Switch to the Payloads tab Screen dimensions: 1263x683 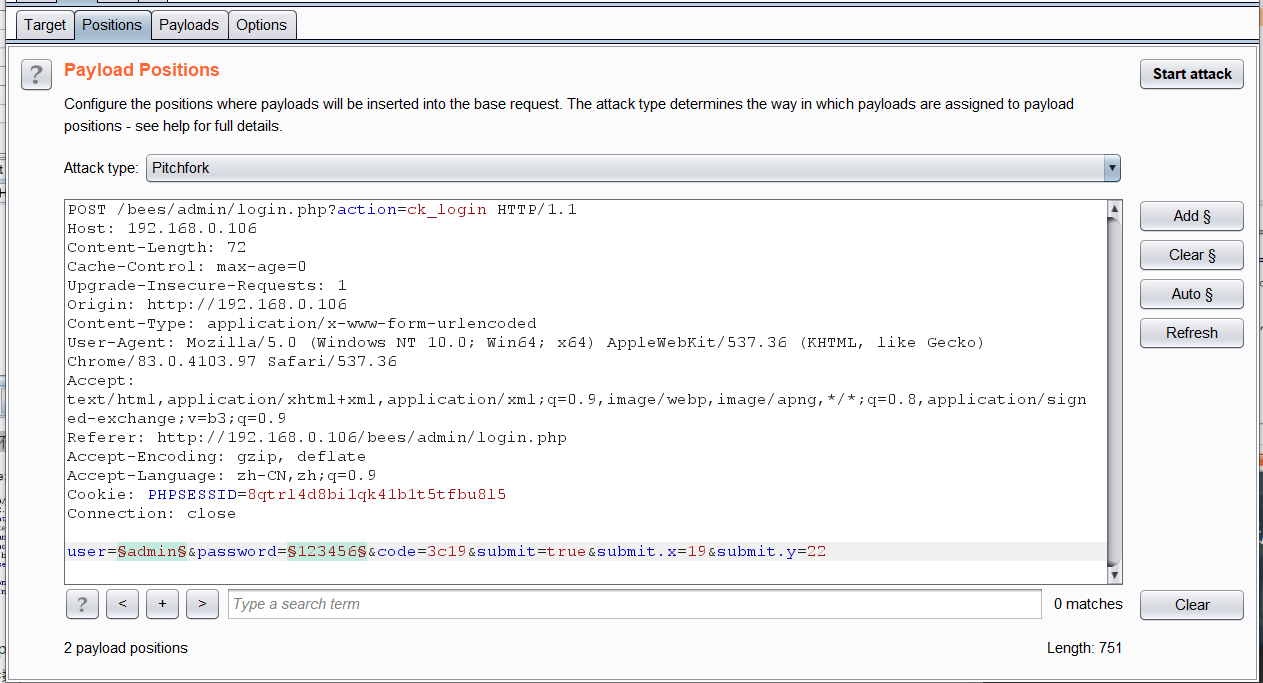click(x=189, y=25)
